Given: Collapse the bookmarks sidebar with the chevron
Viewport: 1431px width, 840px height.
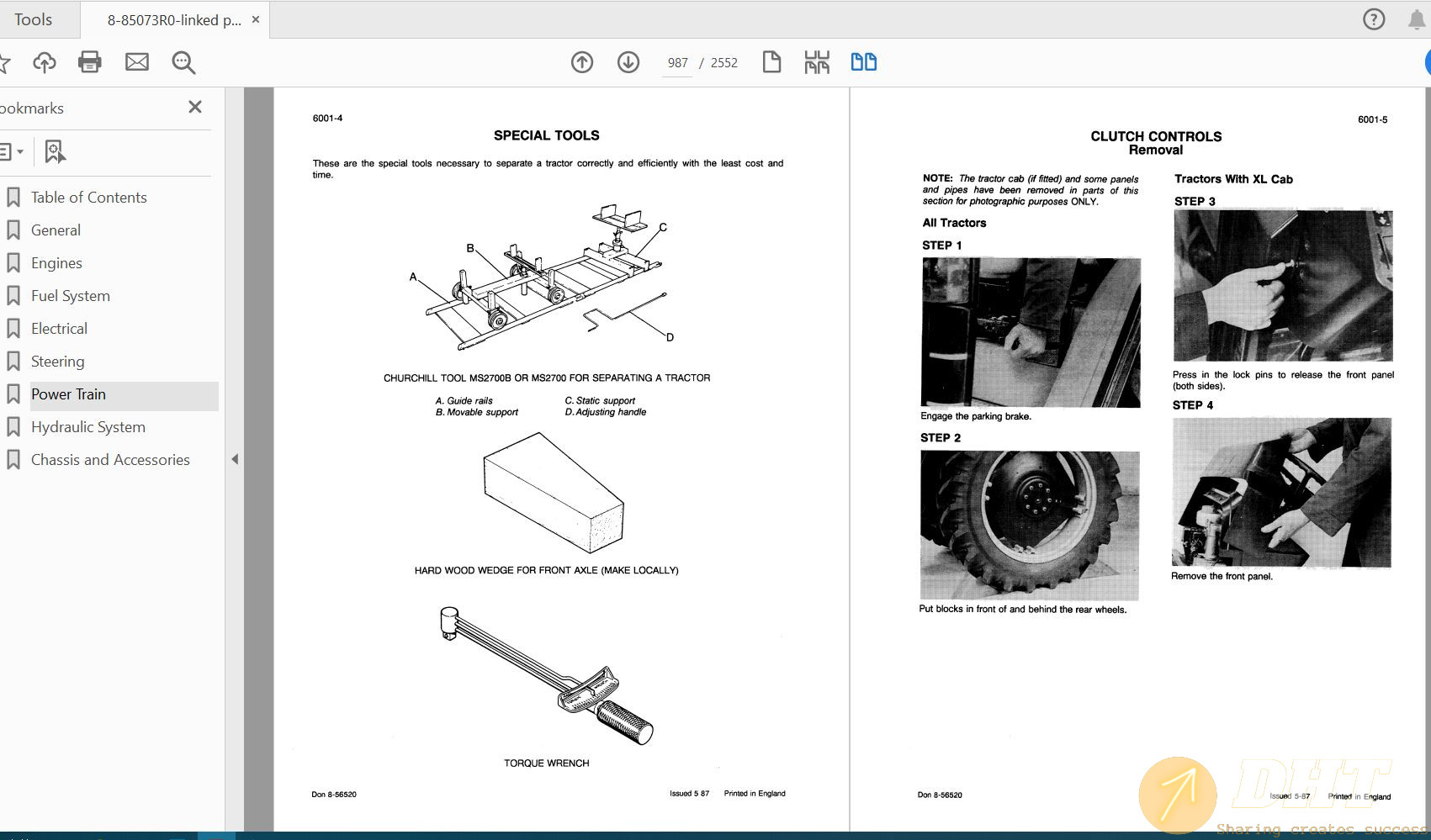Looking at the screenshot, I should pos(235,459).
